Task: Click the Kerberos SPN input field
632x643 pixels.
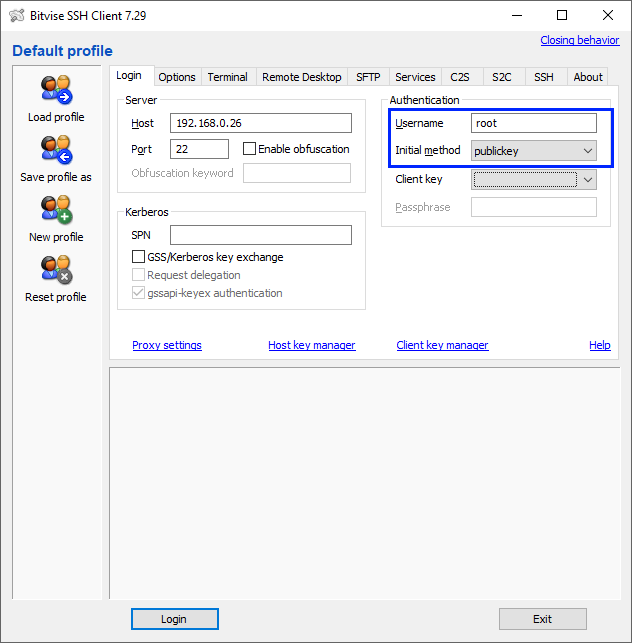Action: tap(261, 235)
